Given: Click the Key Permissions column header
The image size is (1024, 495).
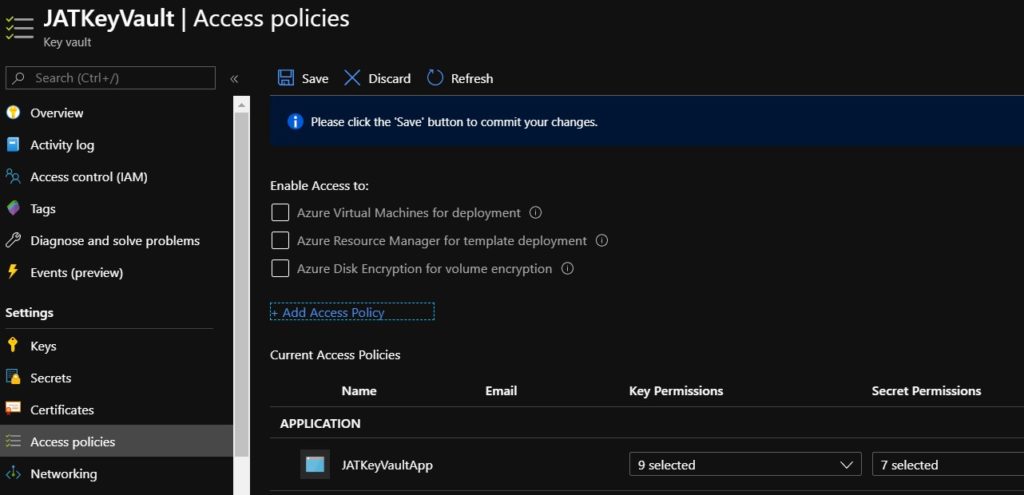Looking at the screenshot, I should pyautogui.click(x=676, y=391).
